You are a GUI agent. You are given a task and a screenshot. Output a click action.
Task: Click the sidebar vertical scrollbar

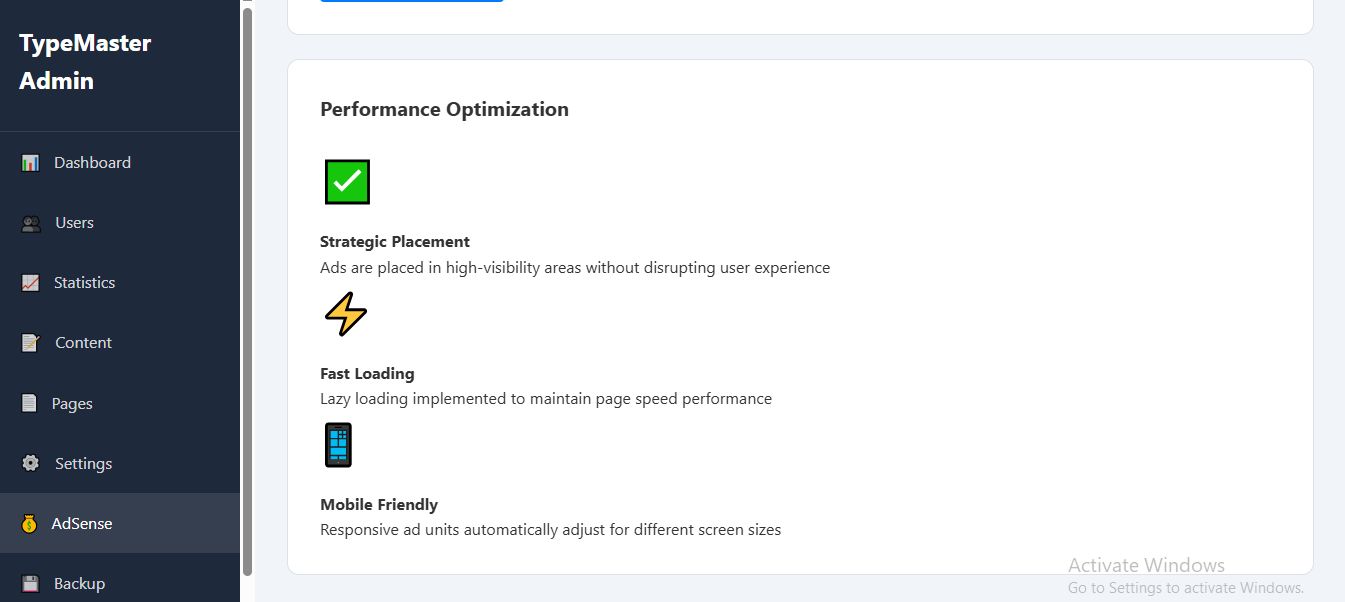point(247,290)
